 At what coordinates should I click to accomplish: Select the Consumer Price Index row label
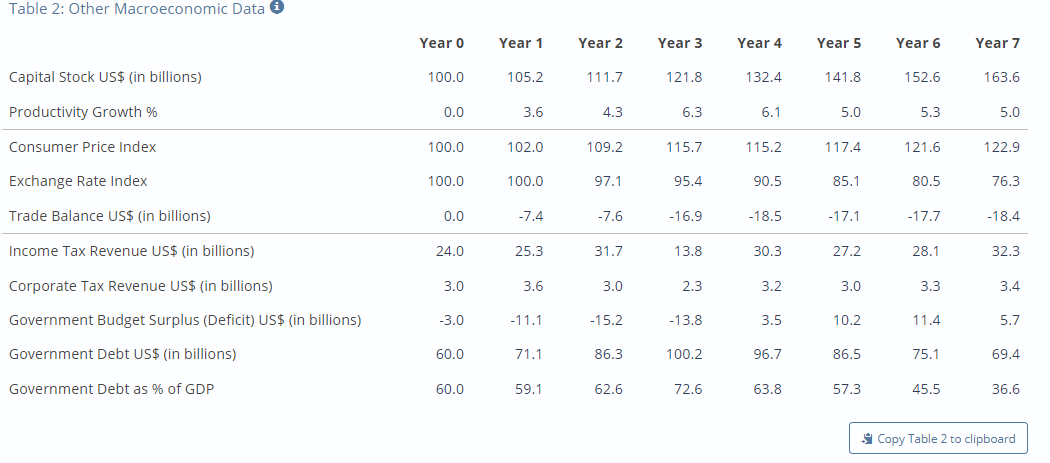(x=82, y=147)
